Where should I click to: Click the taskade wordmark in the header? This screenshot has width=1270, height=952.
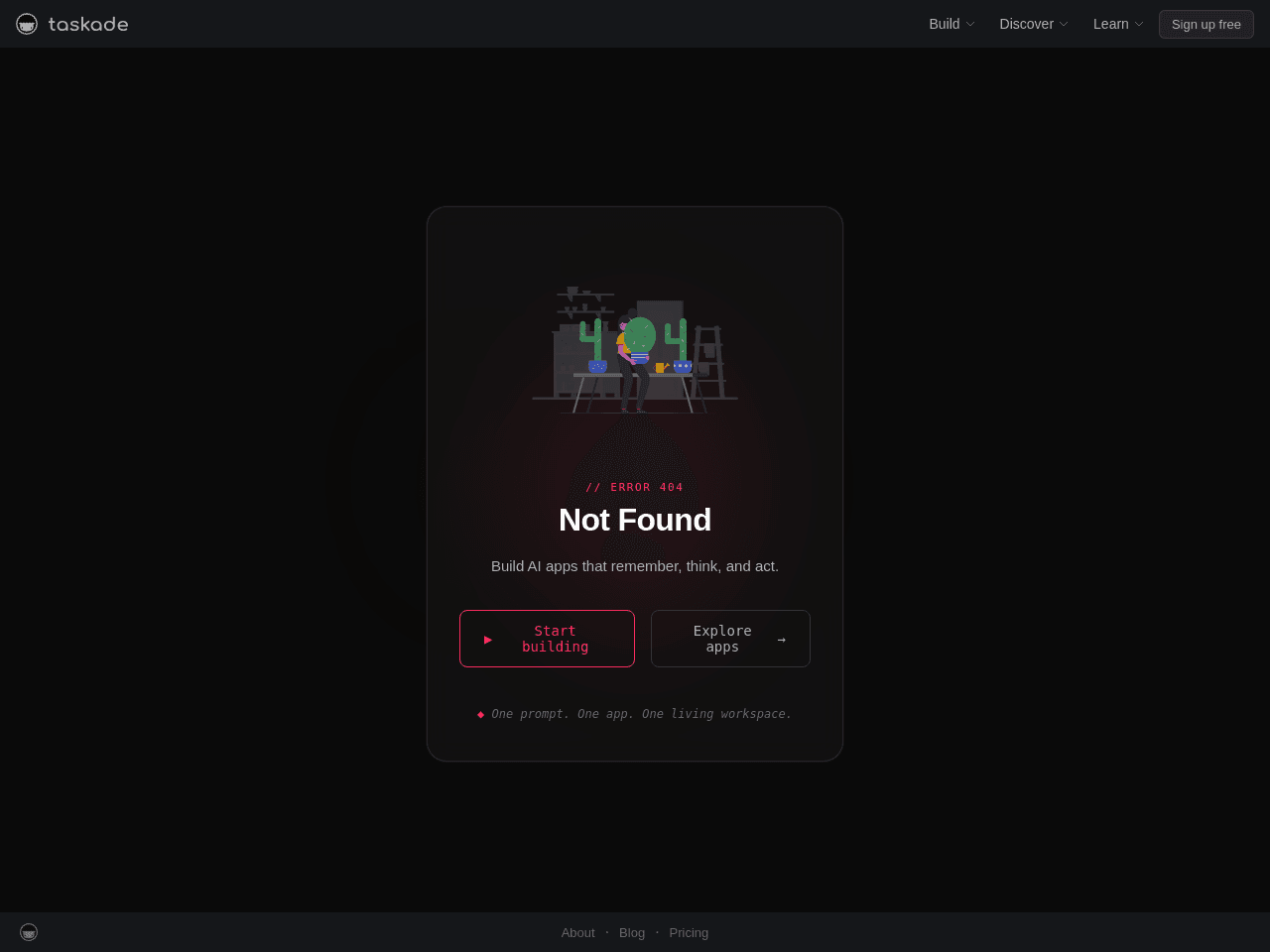click(x=88, y=24)
